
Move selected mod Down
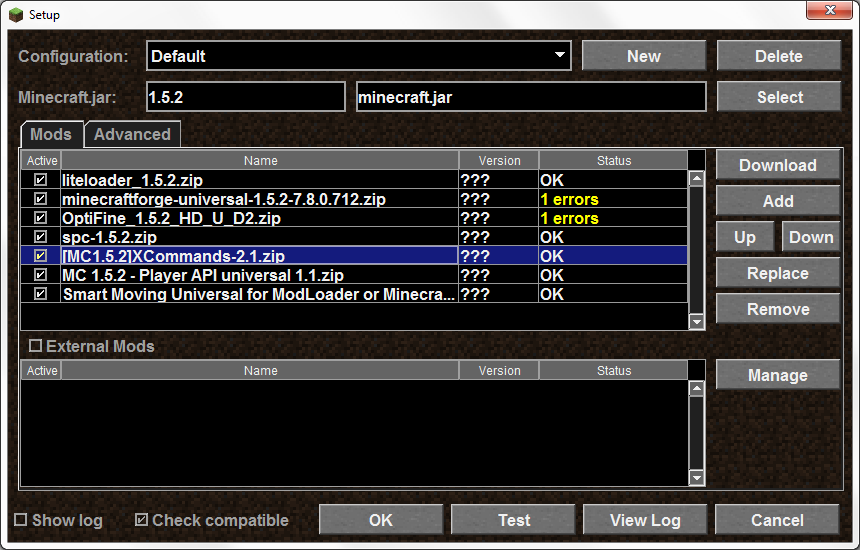click(811, 237)
